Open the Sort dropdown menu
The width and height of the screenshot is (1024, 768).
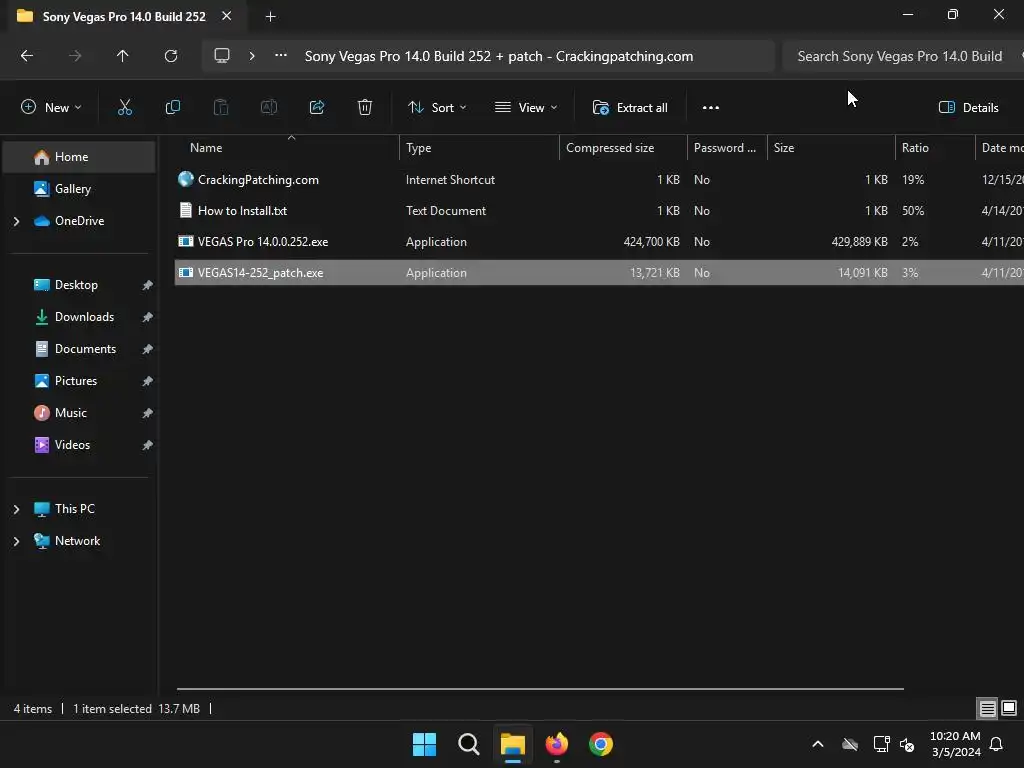point(437,108)
